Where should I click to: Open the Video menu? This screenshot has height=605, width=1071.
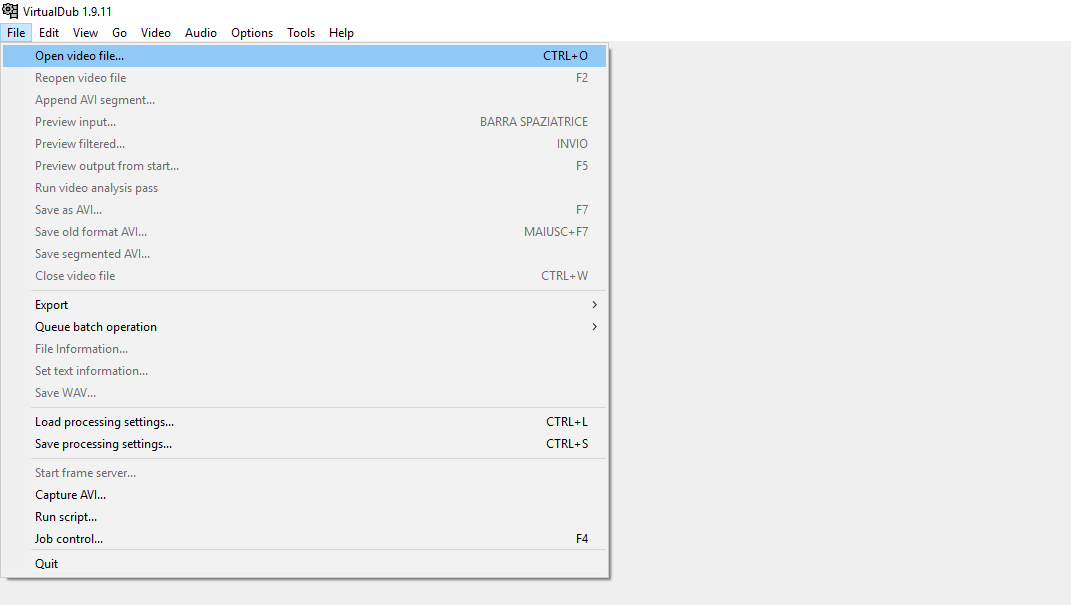pyautogui.click(x=156, y=33)
